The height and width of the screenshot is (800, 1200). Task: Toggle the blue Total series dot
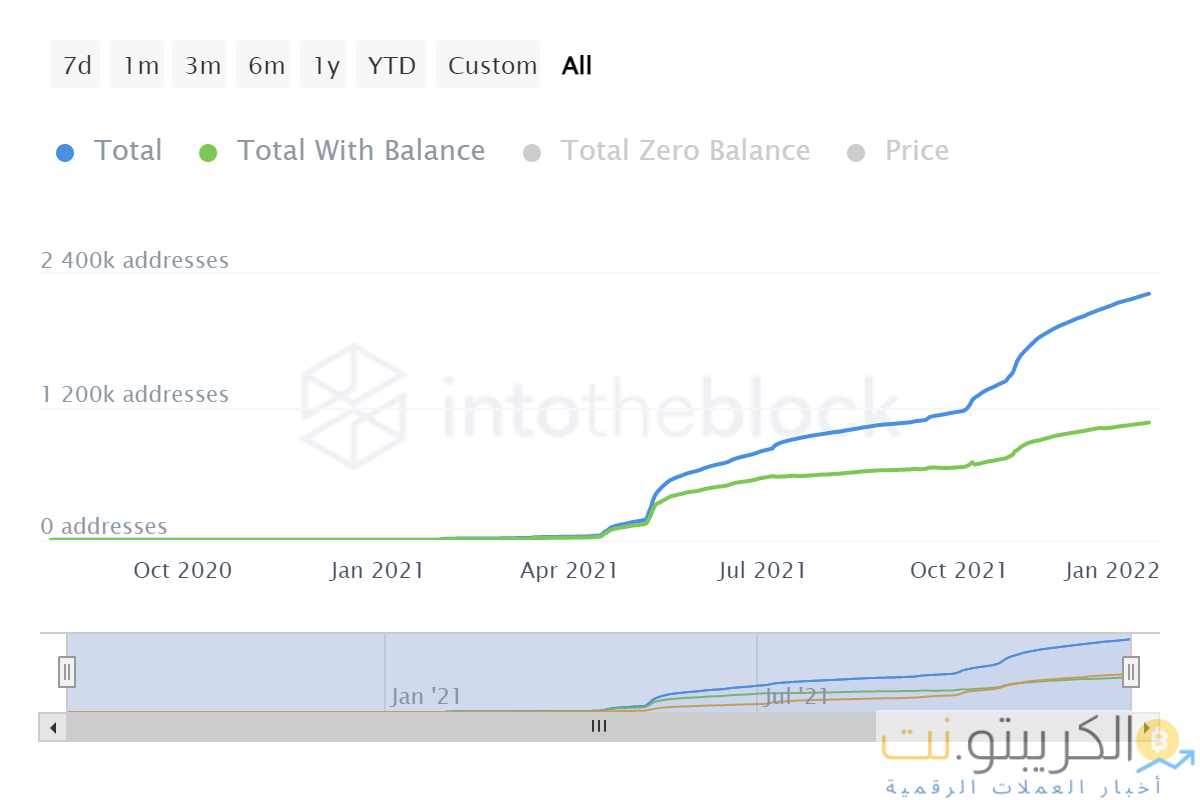point(65,153)
